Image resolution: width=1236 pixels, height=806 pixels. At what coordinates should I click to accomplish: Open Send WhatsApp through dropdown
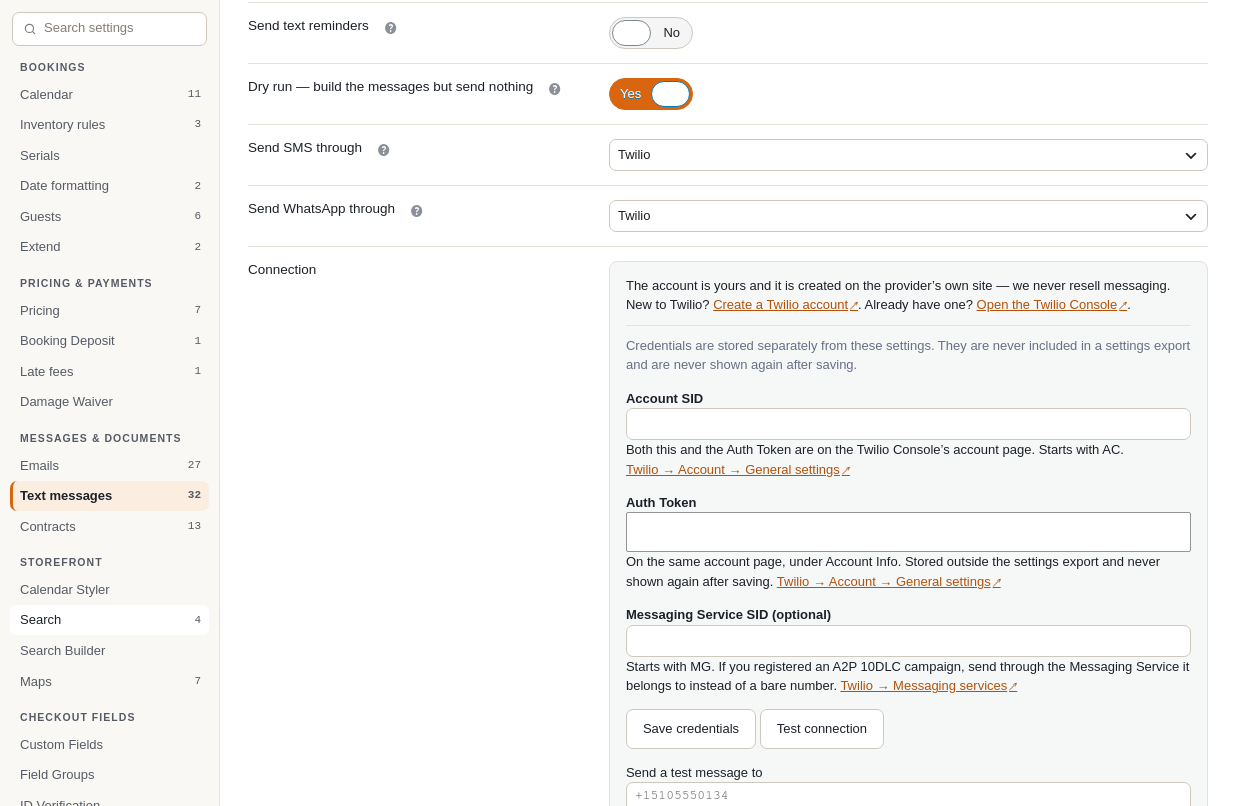(x=908, y=216)
